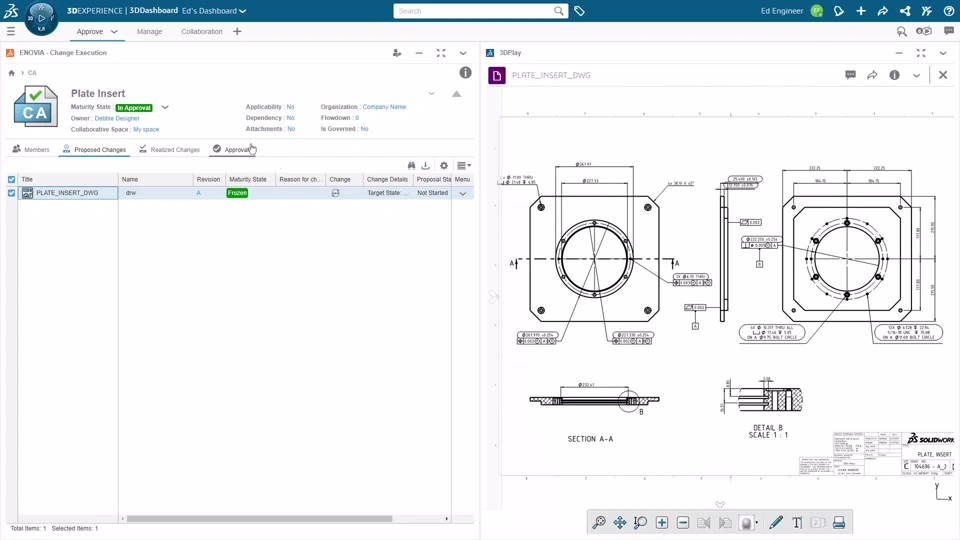The height and width of the screenshot is (540, 960).
Task: Click the zoom in plus tool in 3DPlay
Action: 662,522
